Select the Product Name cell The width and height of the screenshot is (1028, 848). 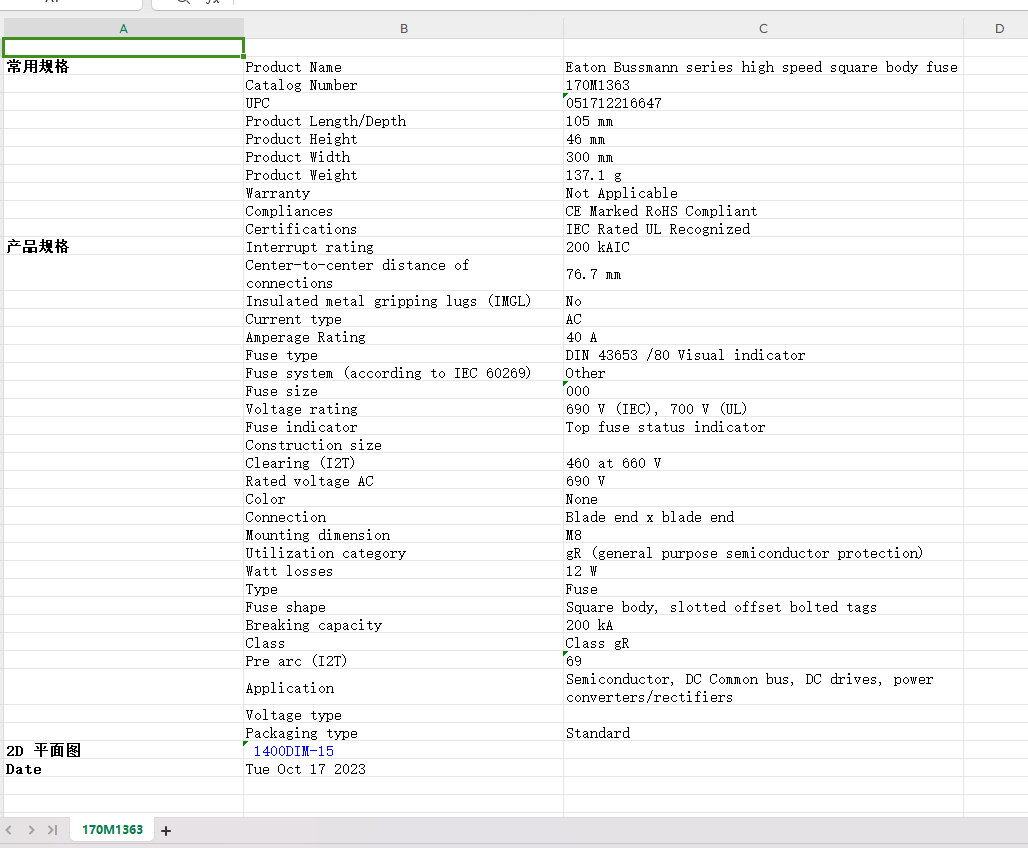403,66
